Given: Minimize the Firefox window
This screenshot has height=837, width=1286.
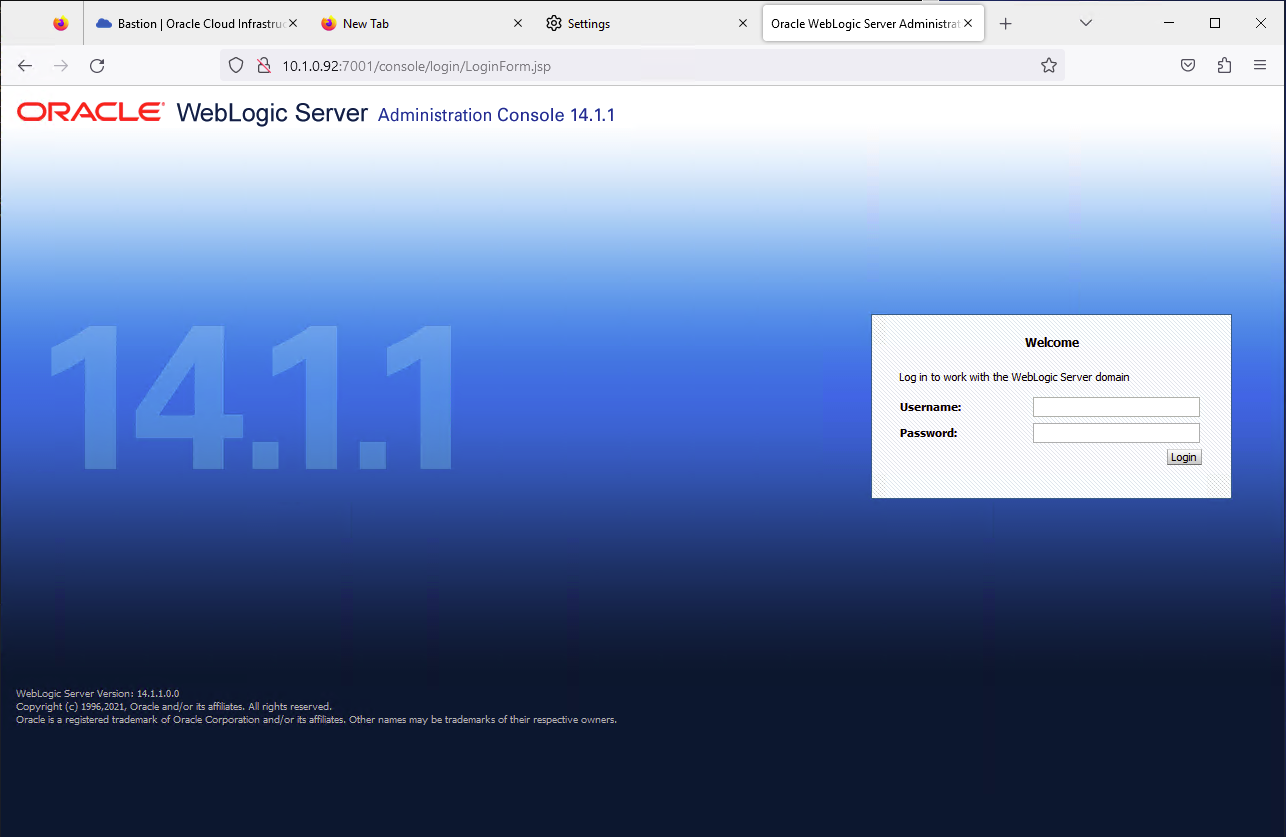Looking at the screenshot, I should [1169, 23].
